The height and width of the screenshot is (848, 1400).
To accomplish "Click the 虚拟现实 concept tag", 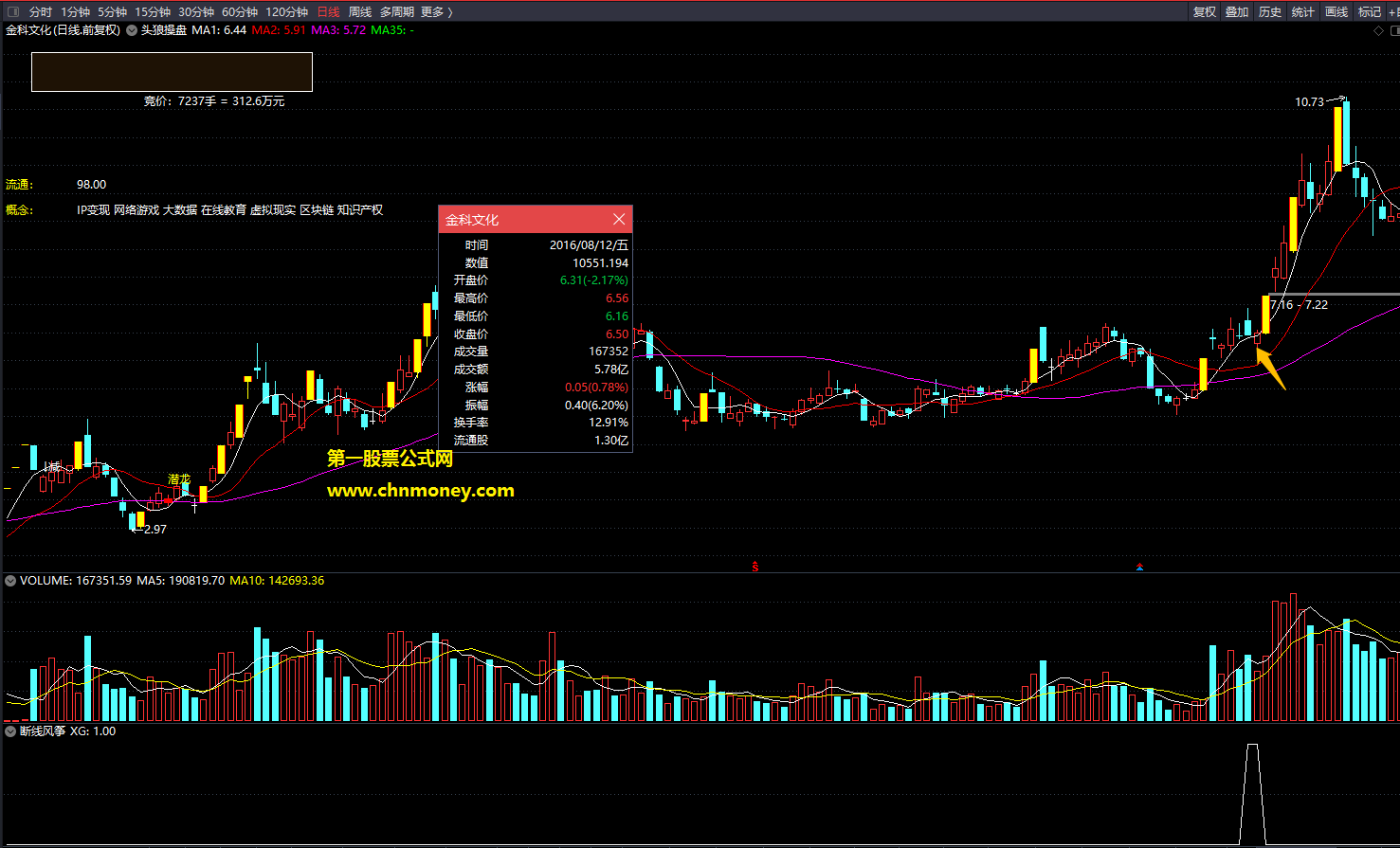I will (273, 210).
